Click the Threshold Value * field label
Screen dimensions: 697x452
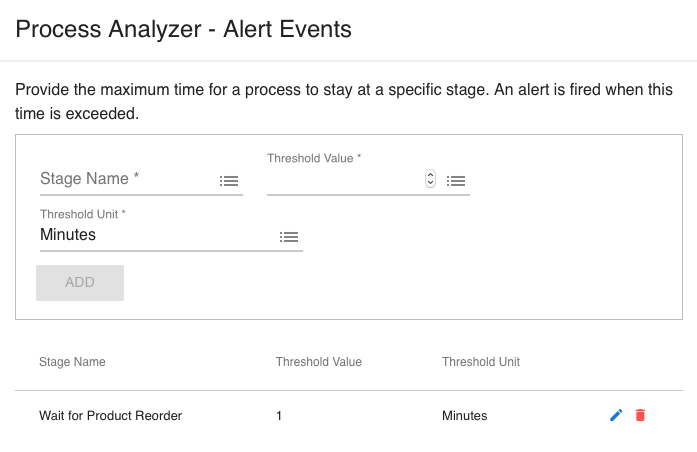(x=314, y=158)
